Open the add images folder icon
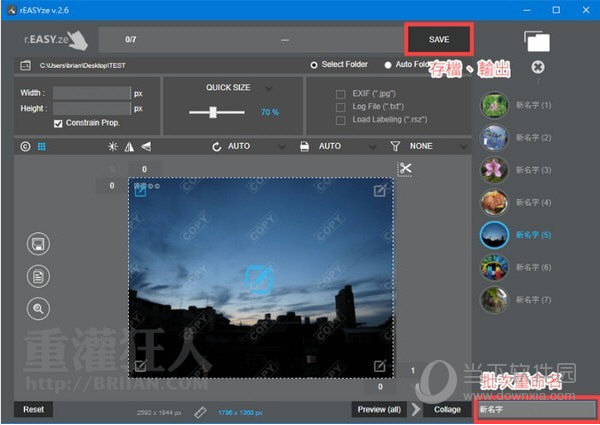Viewport: 600px width, 425px height. click(537, 41)
